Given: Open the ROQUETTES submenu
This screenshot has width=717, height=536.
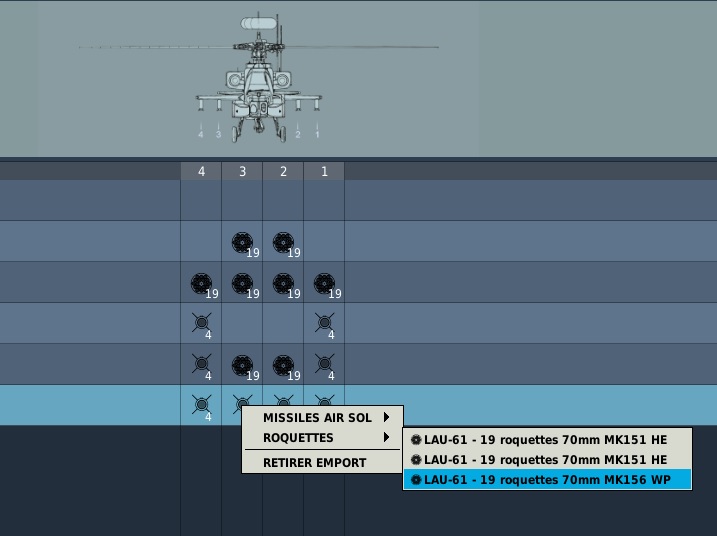Looking at the screenshot, I should (x=322, y=438).
